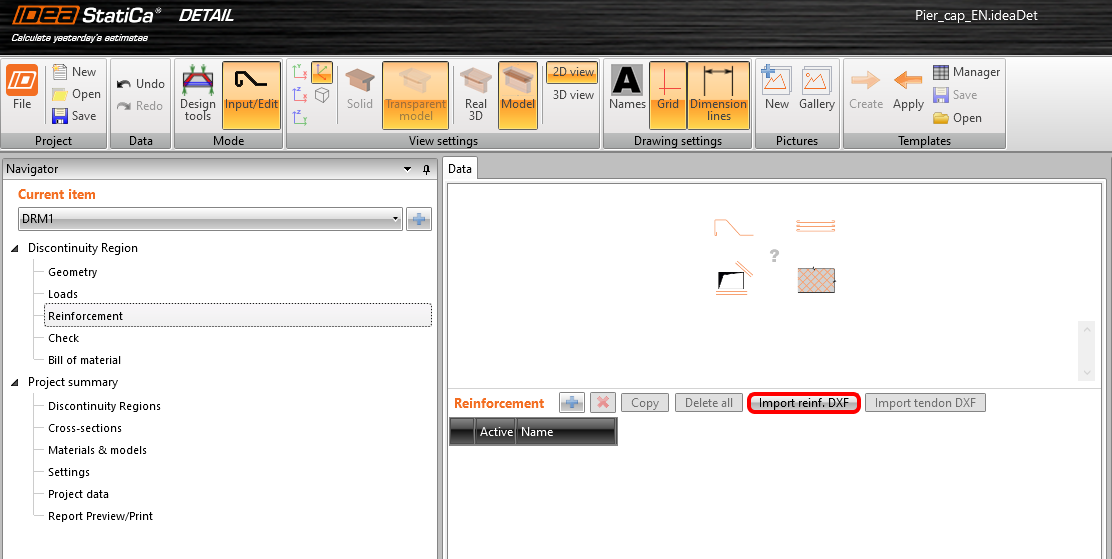
Task: Add longitudinal bars reinforcement icon
Action: point(816,226)
